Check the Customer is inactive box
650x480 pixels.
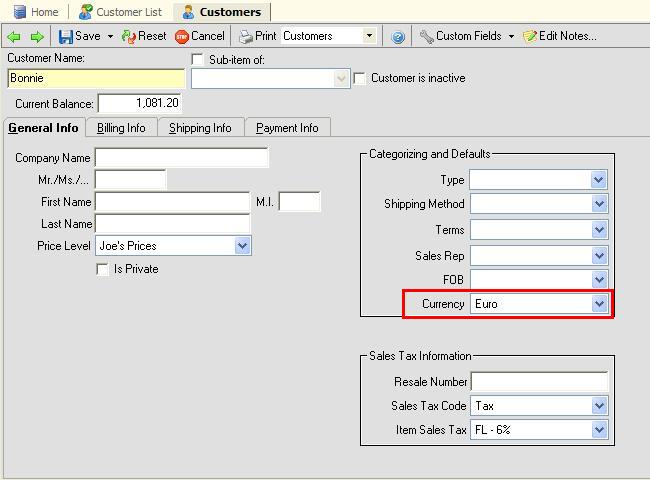point(361,78)
